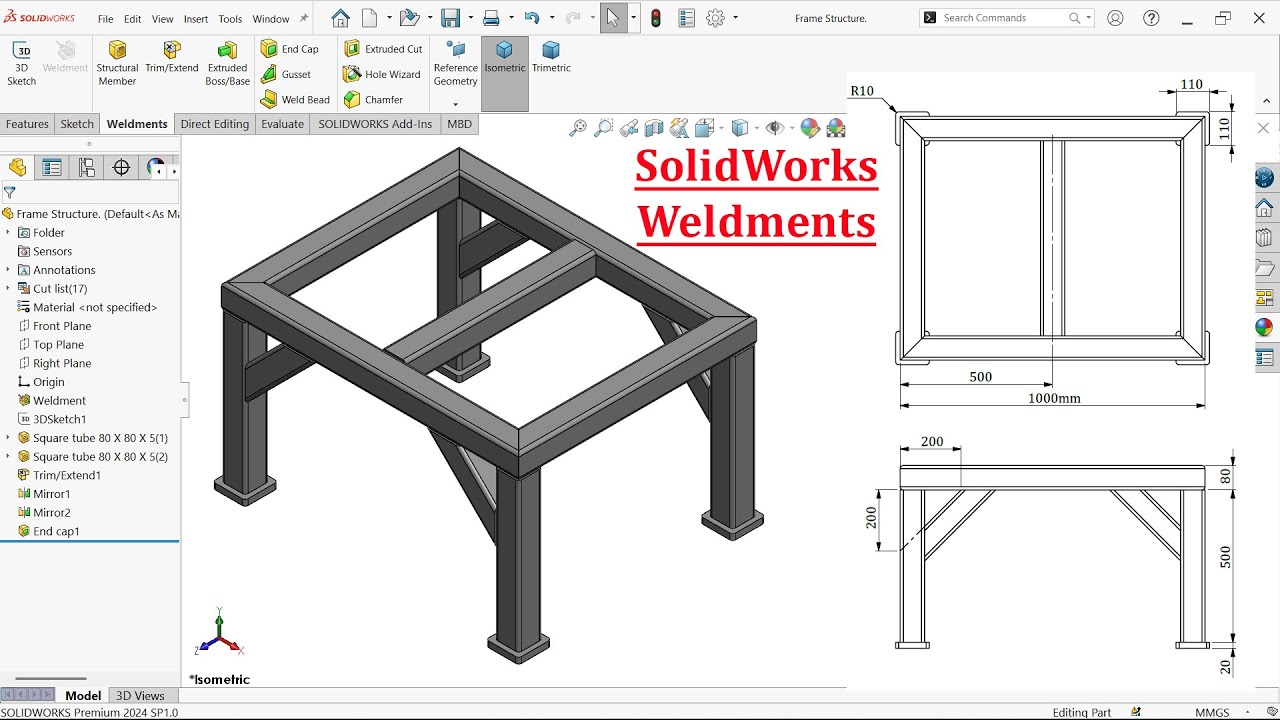
Task: Toggle Section View
Action: click(x=654, y=128)
